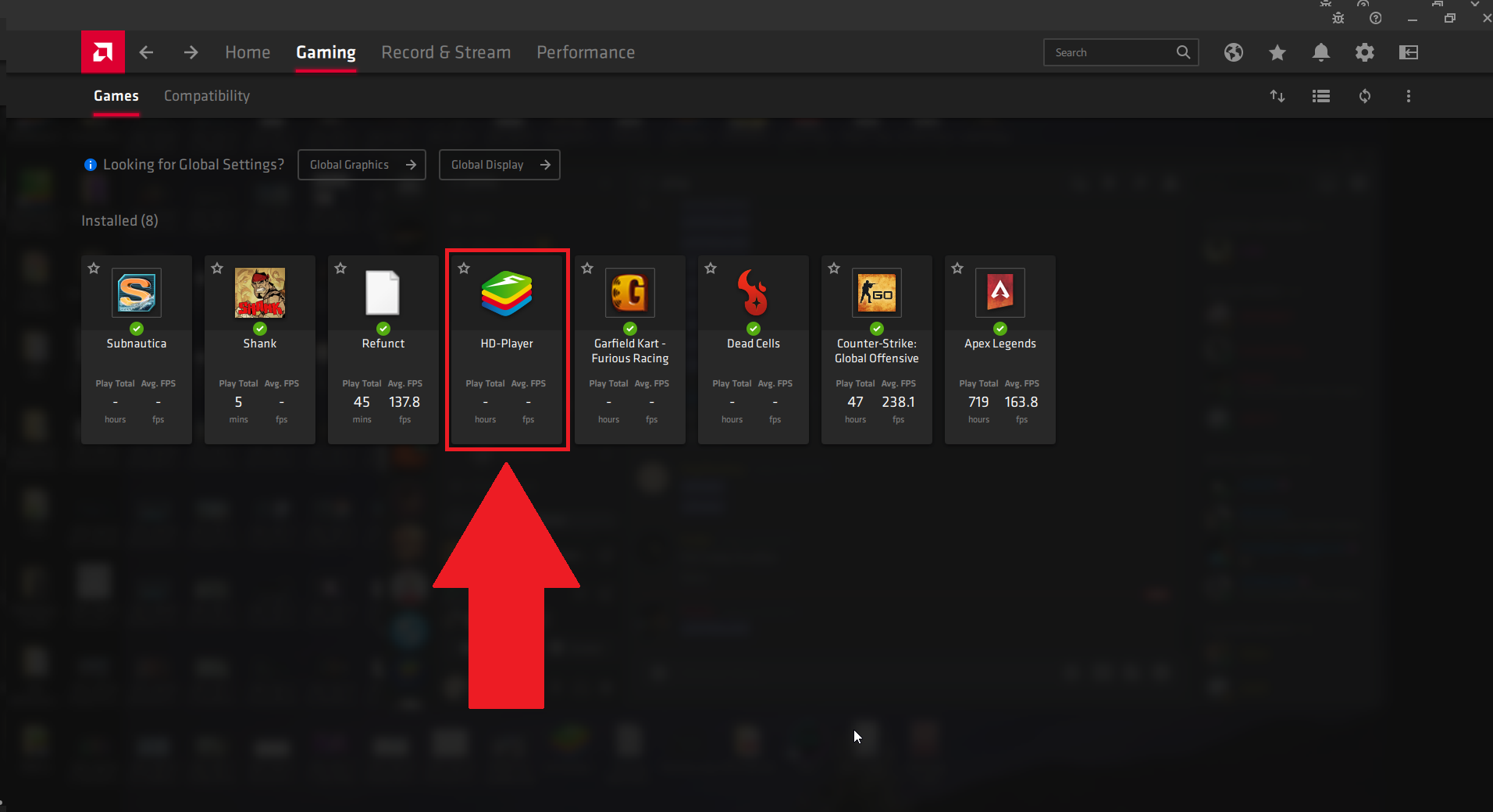
Task: Switch to the Performance tab
Action: (586, 52)
